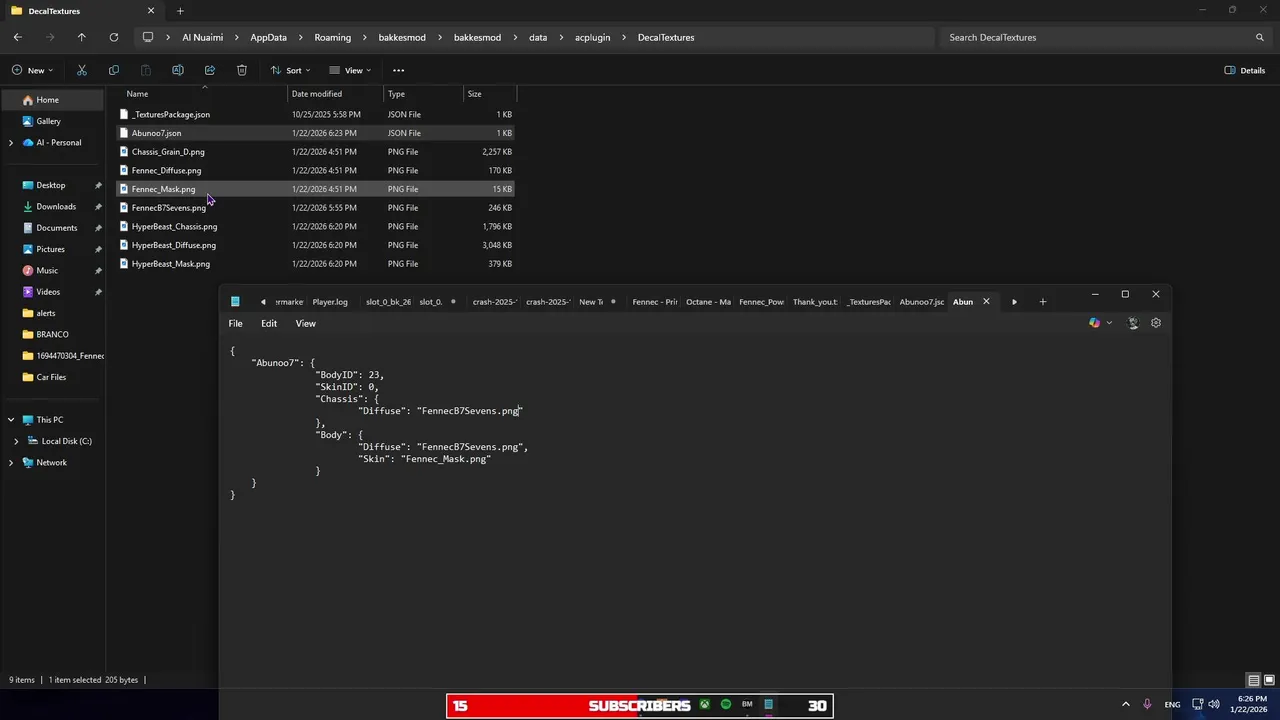Select Chassis_Grain_D.png file
1280x720 pixels.
315,152
